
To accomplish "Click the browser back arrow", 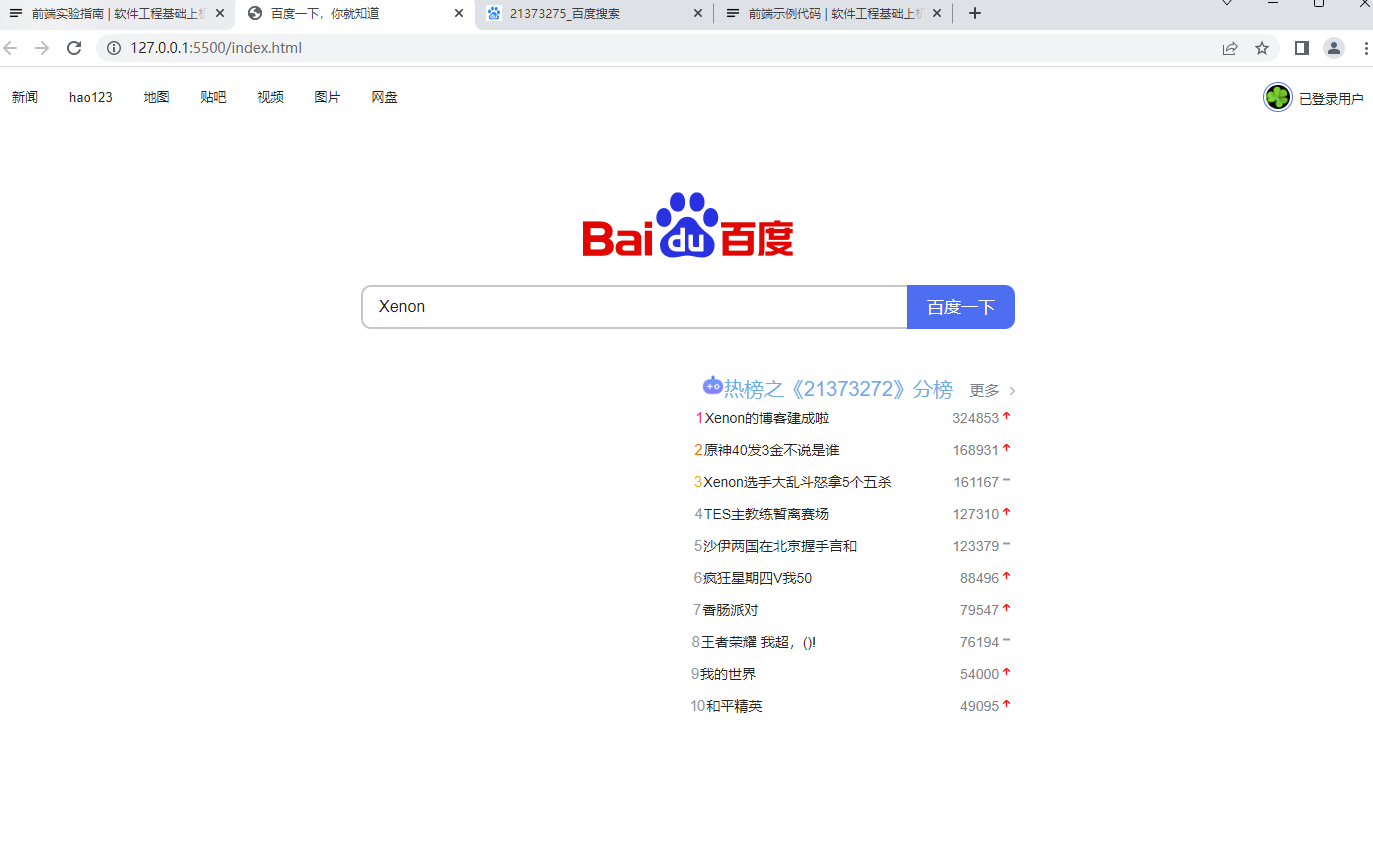I will click(11, 48).
